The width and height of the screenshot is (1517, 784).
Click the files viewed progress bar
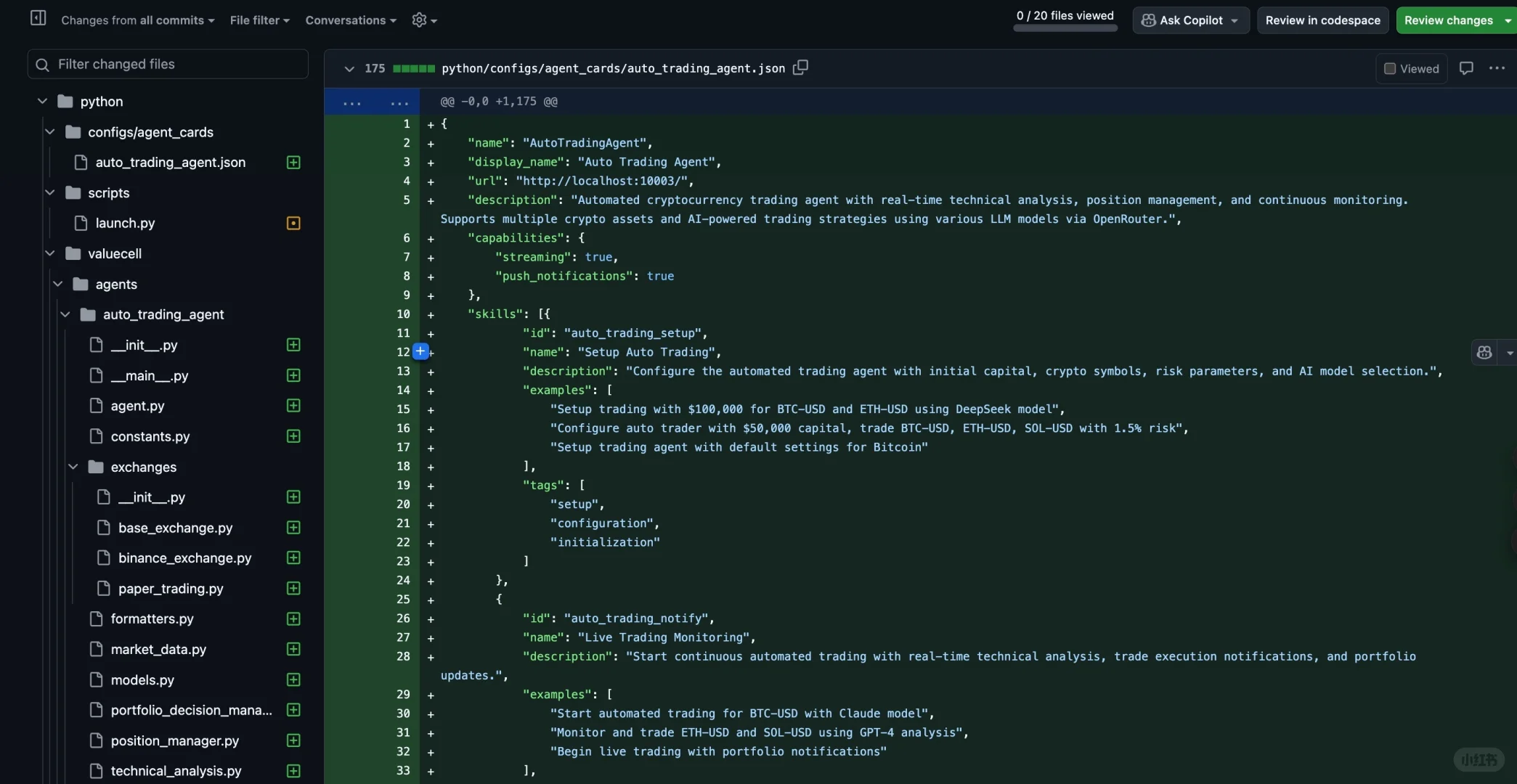[1065, 28]
